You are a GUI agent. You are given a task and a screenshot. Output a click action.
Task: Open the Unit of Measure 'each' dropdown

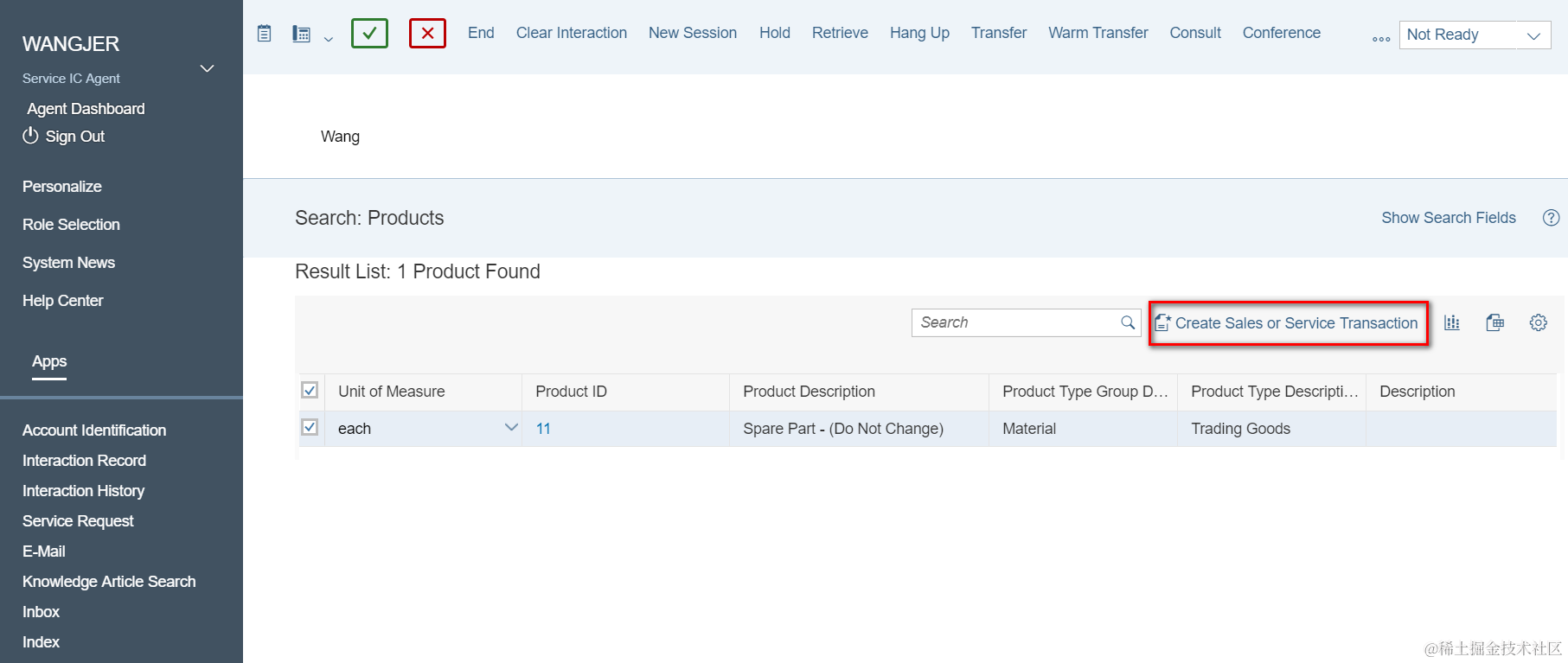(511, 427)
